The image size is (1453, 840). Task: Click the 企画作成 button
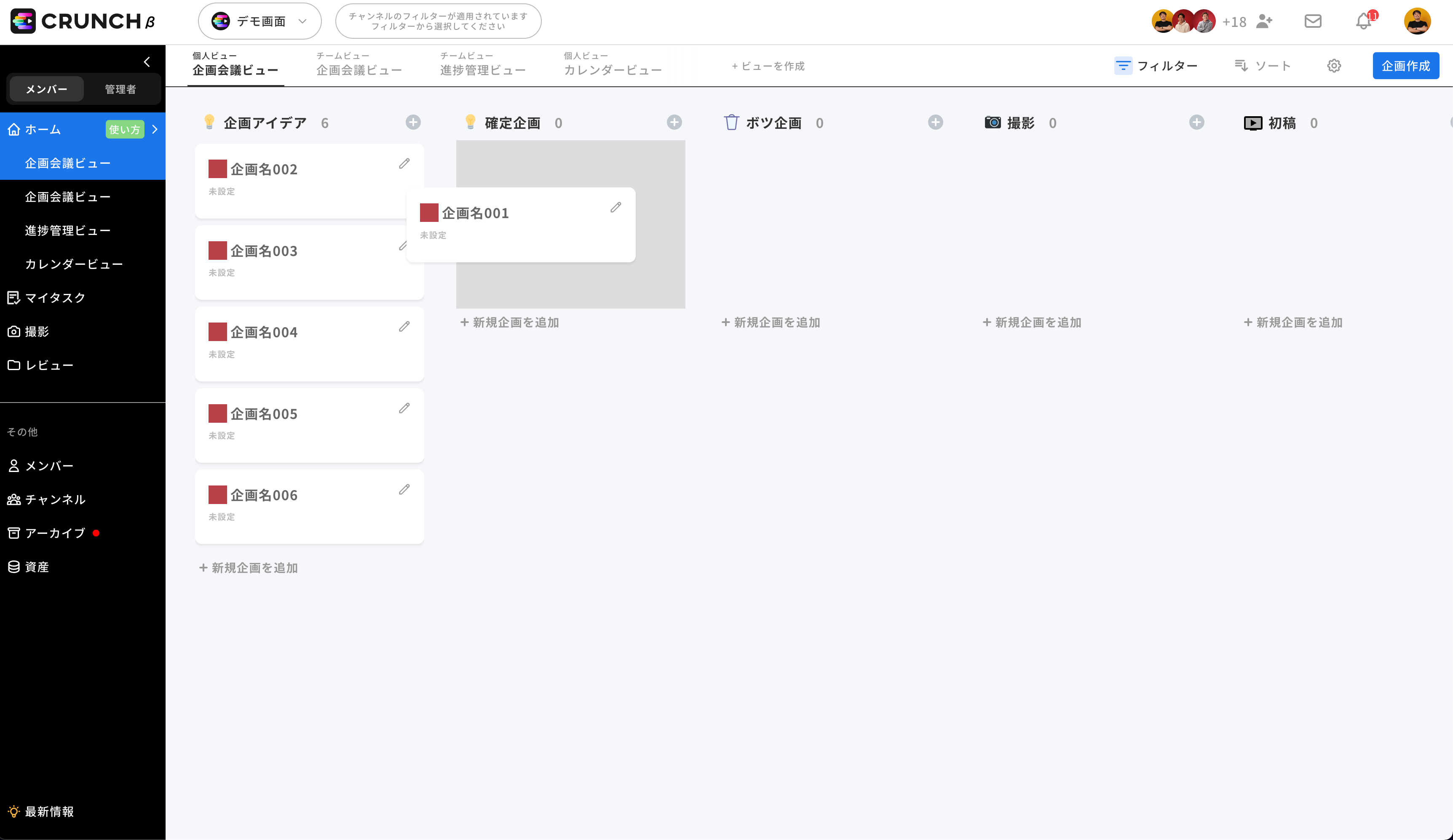click(x=1405, y=66)
